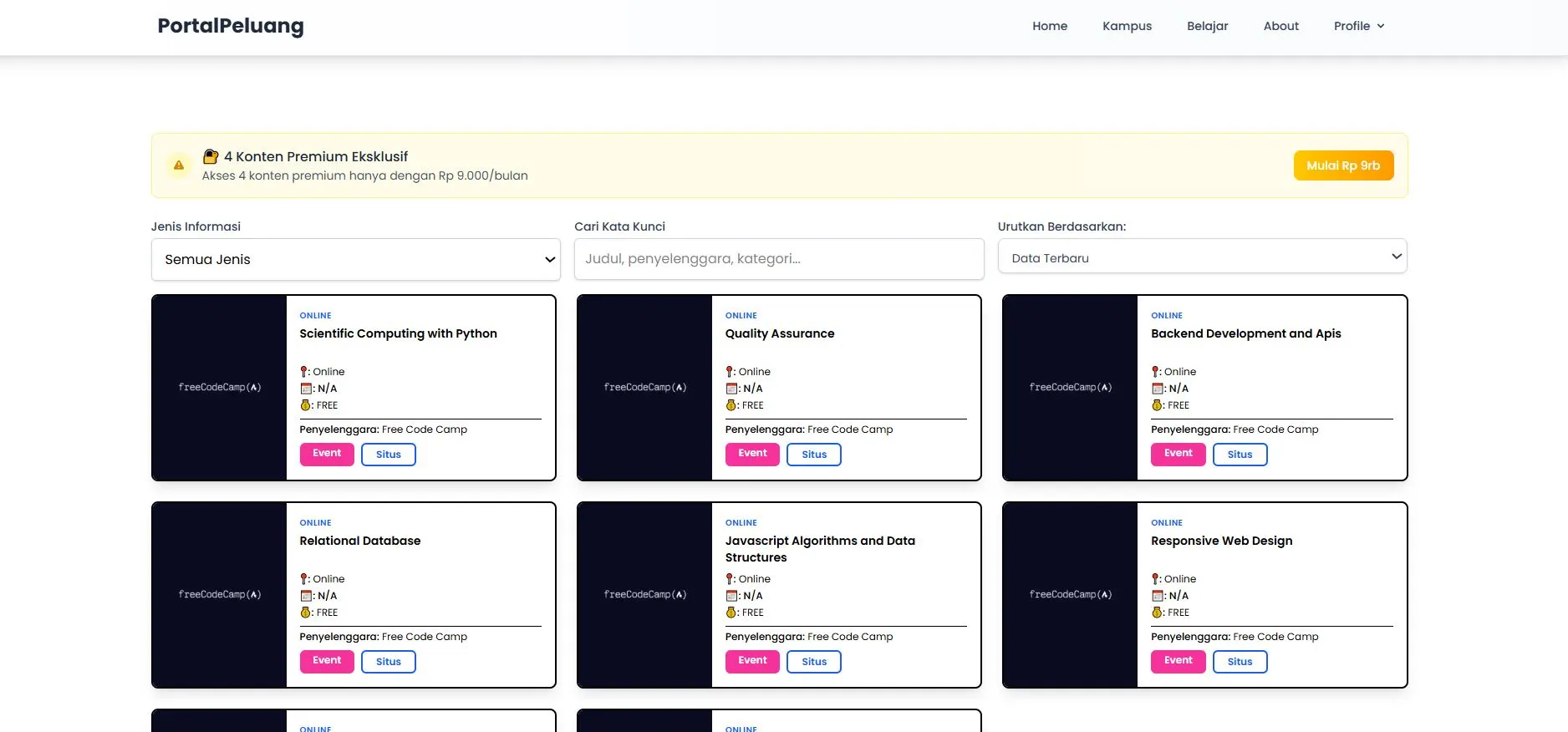Focus the Cari Kata Kunci search field
This screenshot has height=732, width=1568.
779,259
